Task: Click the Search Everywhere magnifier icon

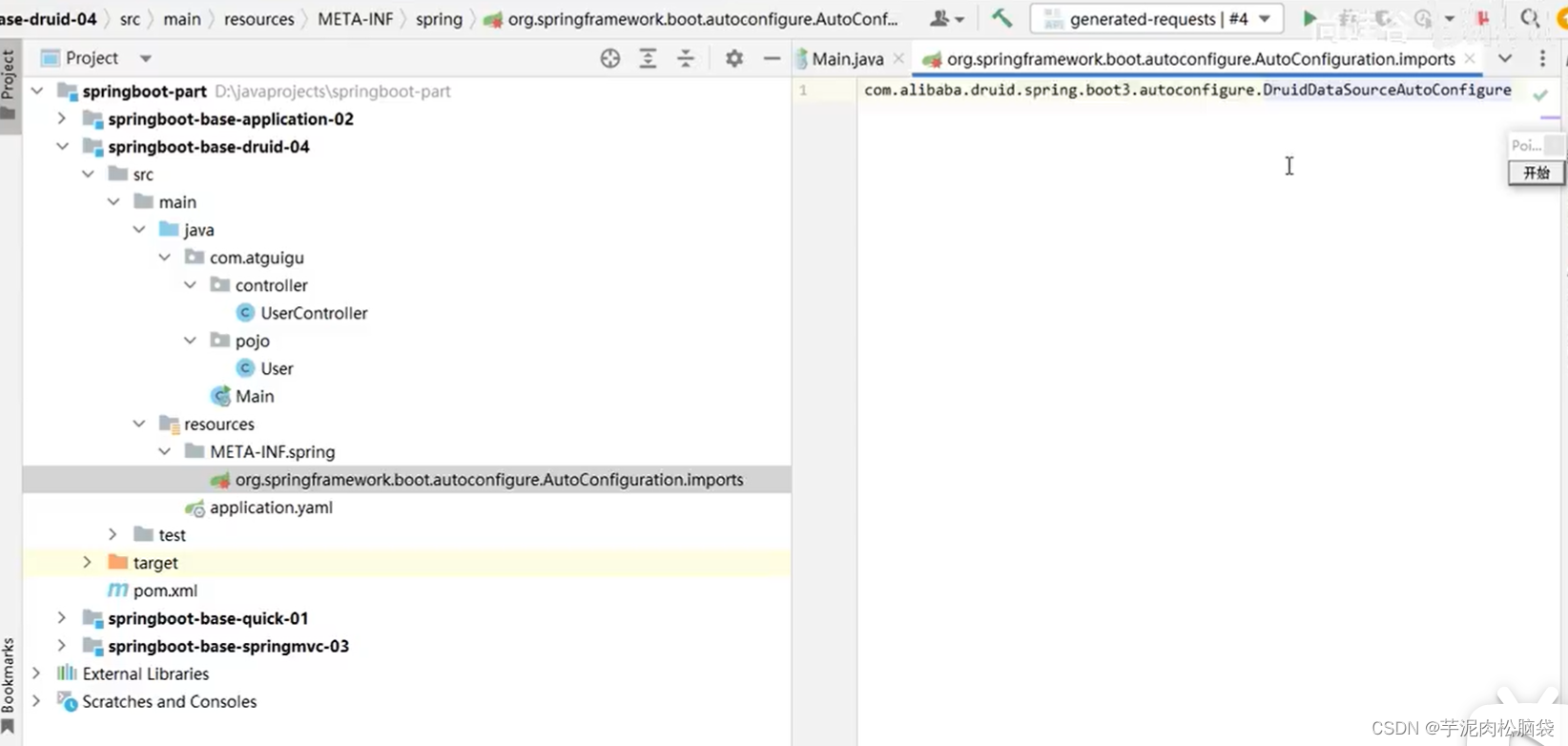Action: pos(1529,18)
